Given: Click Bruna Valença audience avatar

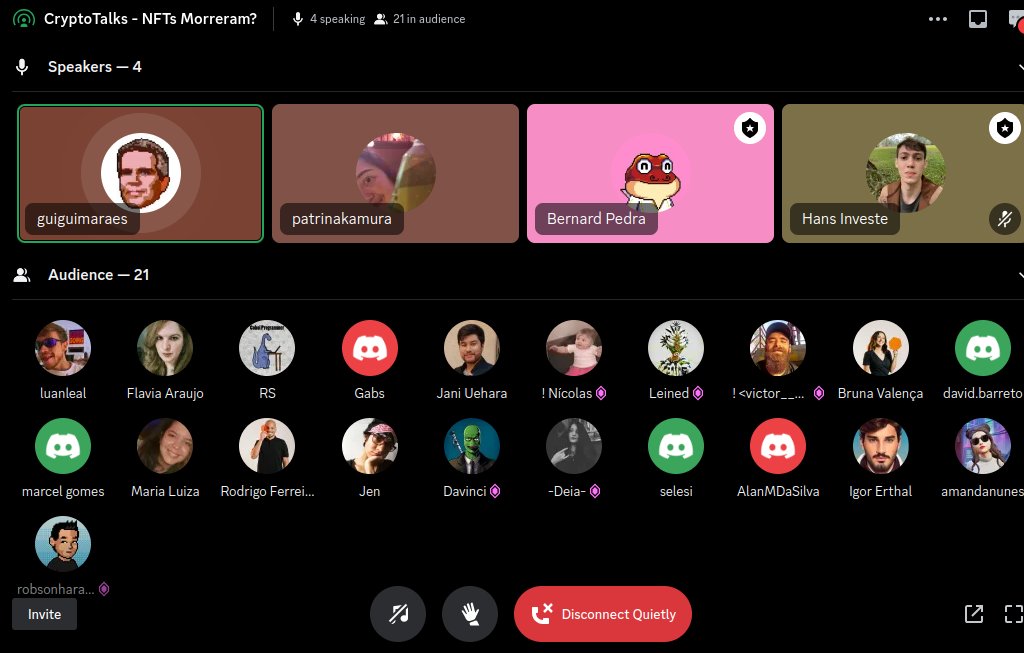Looking at the screenshot, I should pos(880,348).
